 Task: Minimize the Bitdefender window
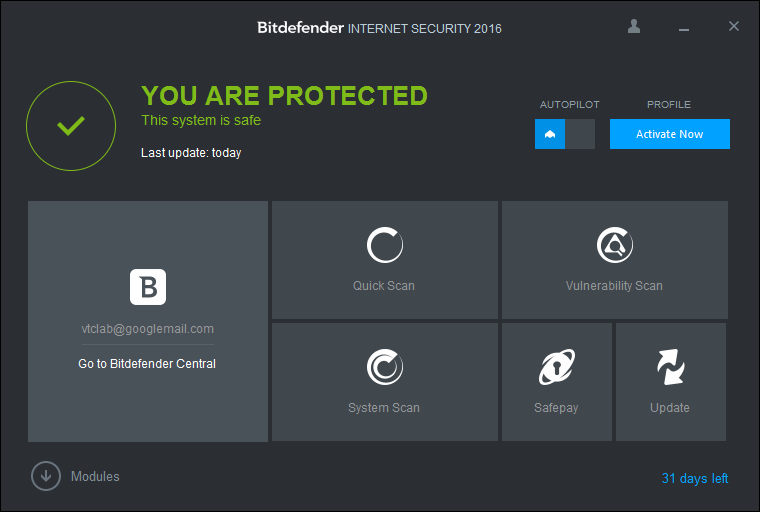(684, 27)
